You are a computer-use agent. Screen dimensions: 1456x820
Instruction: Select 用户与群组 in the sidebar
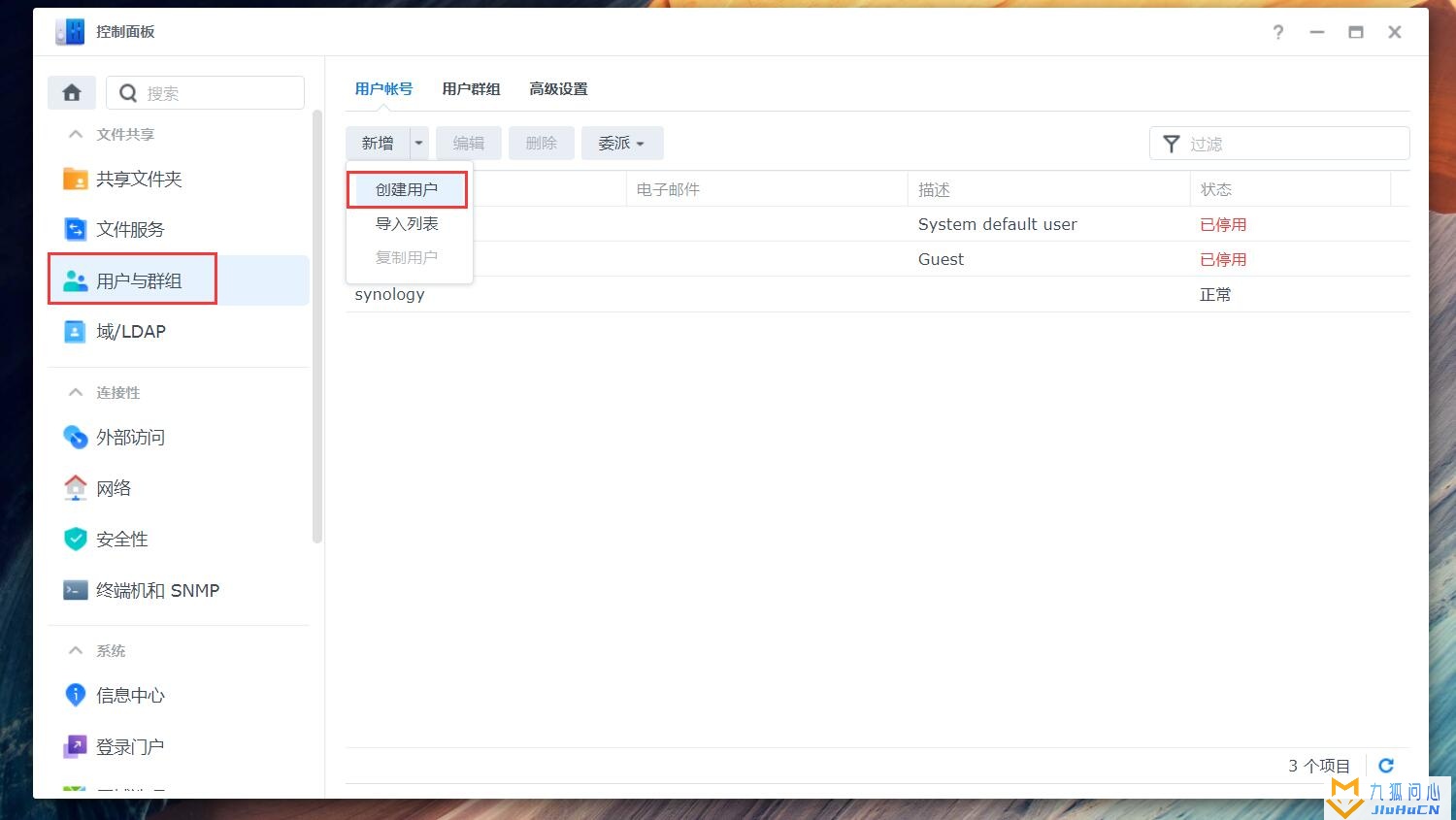coord(179,280)
